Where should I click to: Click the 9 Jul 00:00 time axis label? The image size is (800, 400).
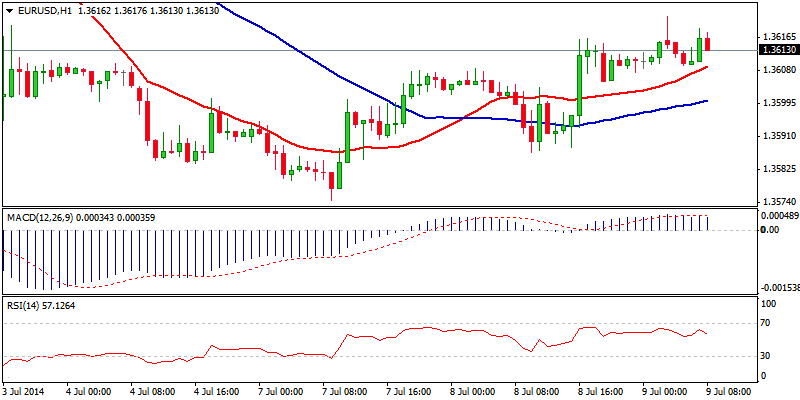pos(663,392)
